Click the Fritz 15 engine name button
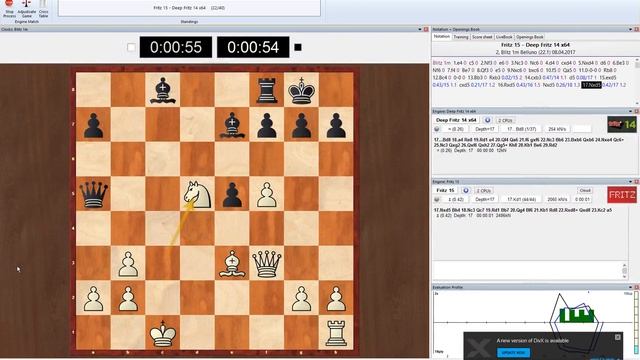The width and height of the screenshot is (640, 360). pos(445,191)
